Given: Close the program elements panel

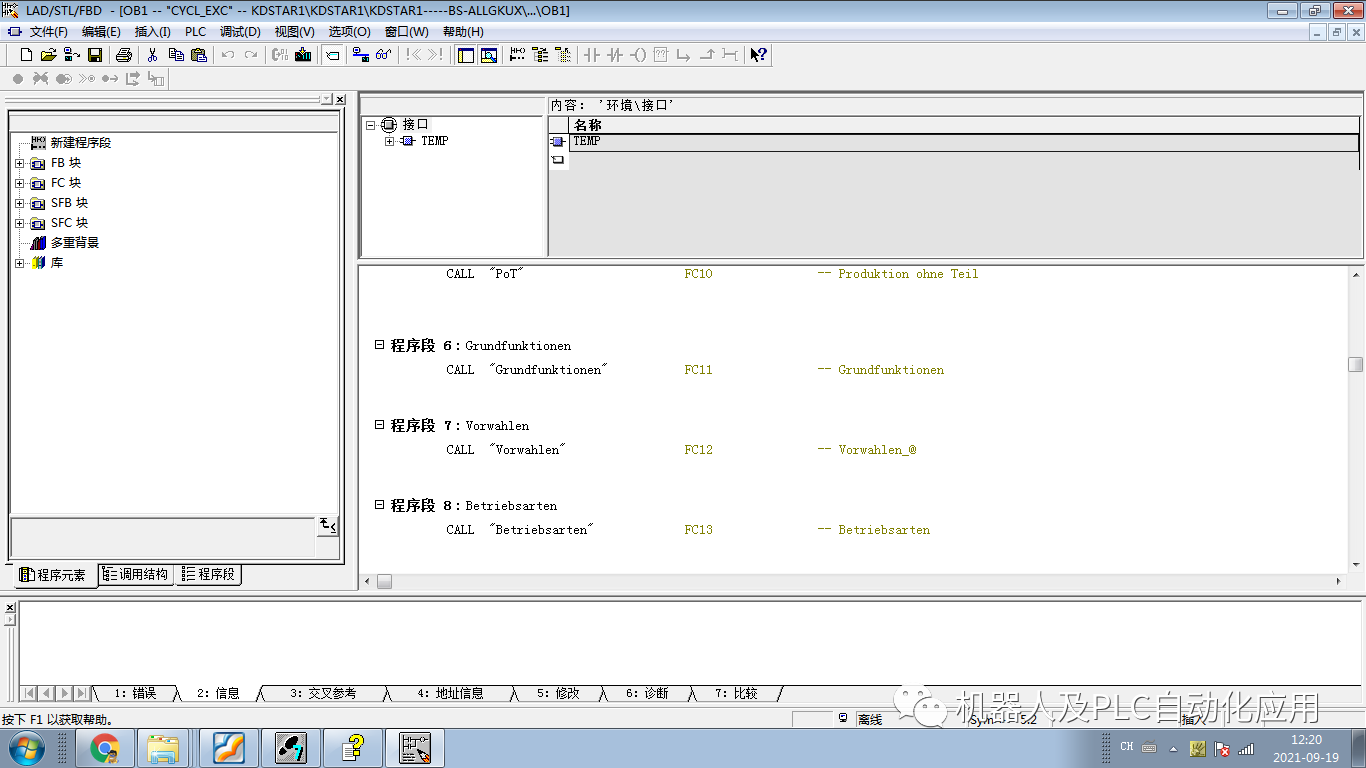Looking at the screenshot, I should pyautogui.click(x=340, y=100).
